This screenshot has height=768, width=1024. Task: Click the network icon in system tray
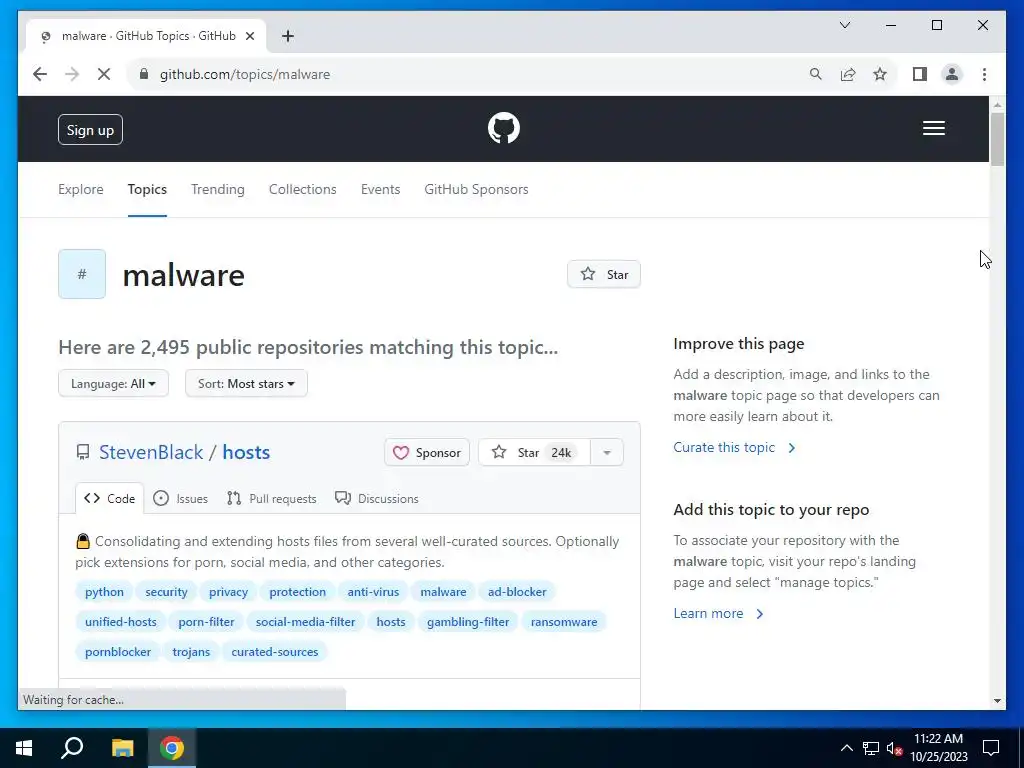click(871, 748)
